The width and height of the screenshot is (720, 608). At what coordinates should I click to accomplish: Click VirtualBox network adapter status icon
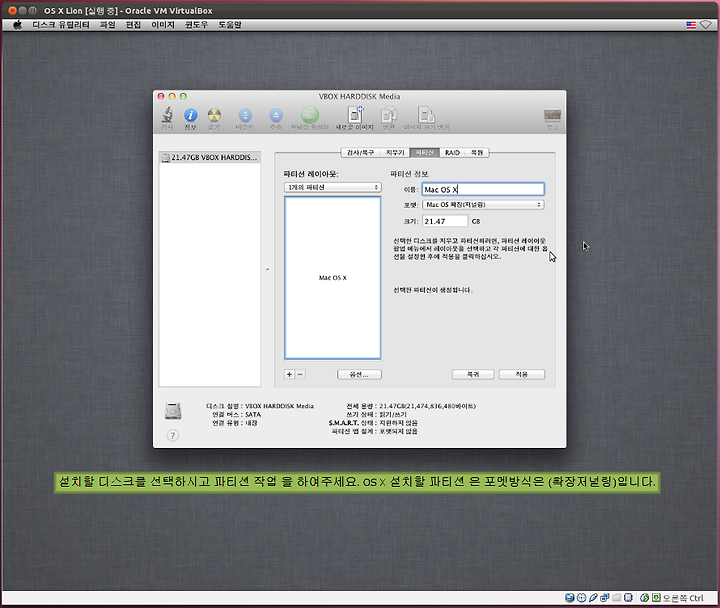point(605,597)
